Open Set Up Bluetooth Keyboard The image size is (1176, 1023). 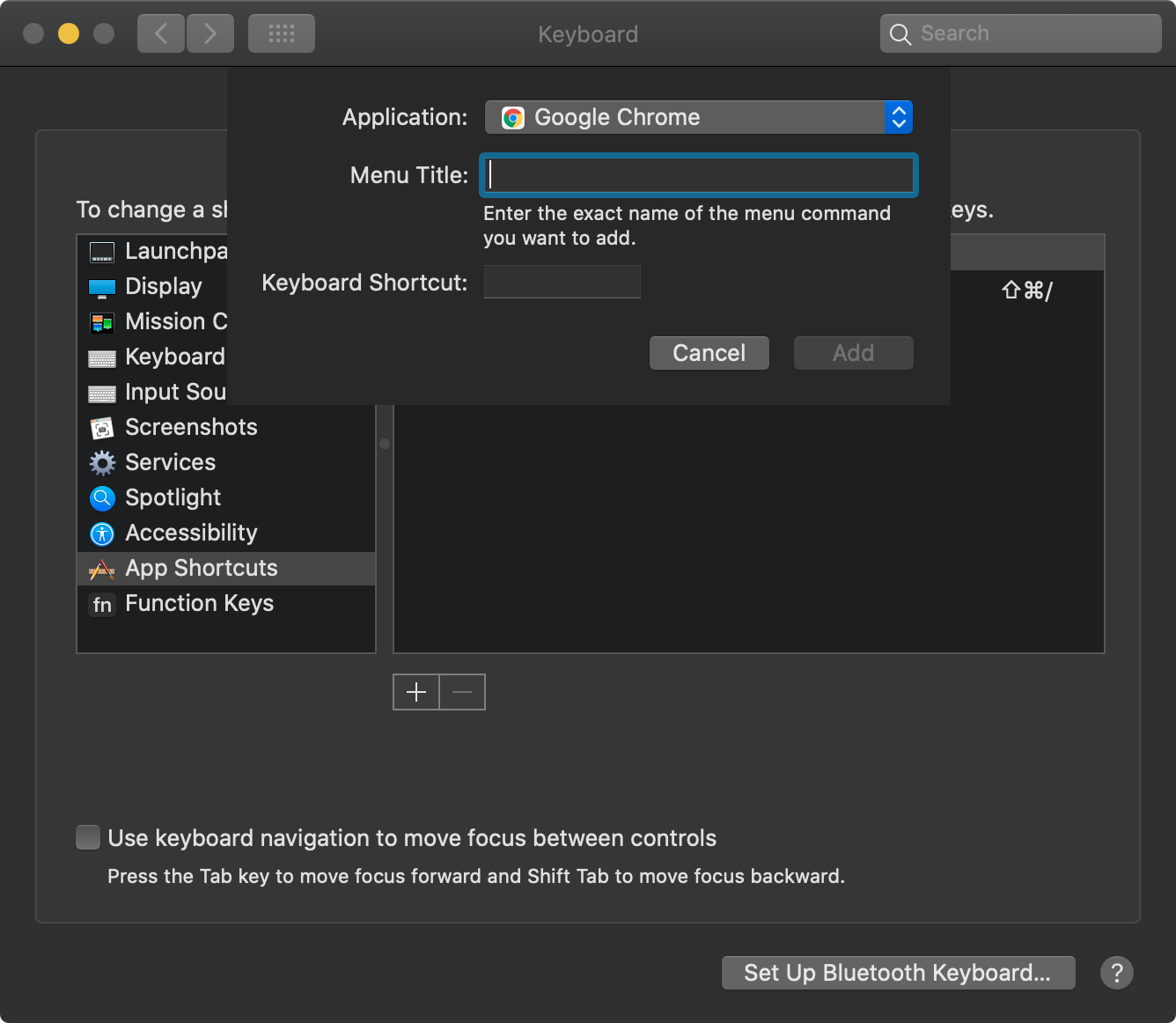click(x=899, y=973)
